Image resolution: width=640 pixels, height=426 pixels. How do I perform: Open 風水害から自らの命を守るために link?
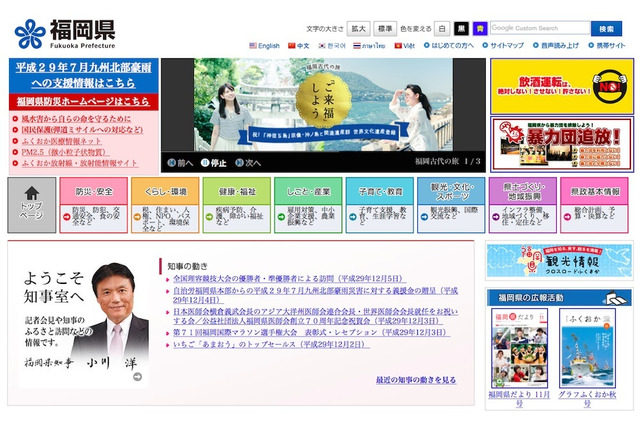coord(76,119)
